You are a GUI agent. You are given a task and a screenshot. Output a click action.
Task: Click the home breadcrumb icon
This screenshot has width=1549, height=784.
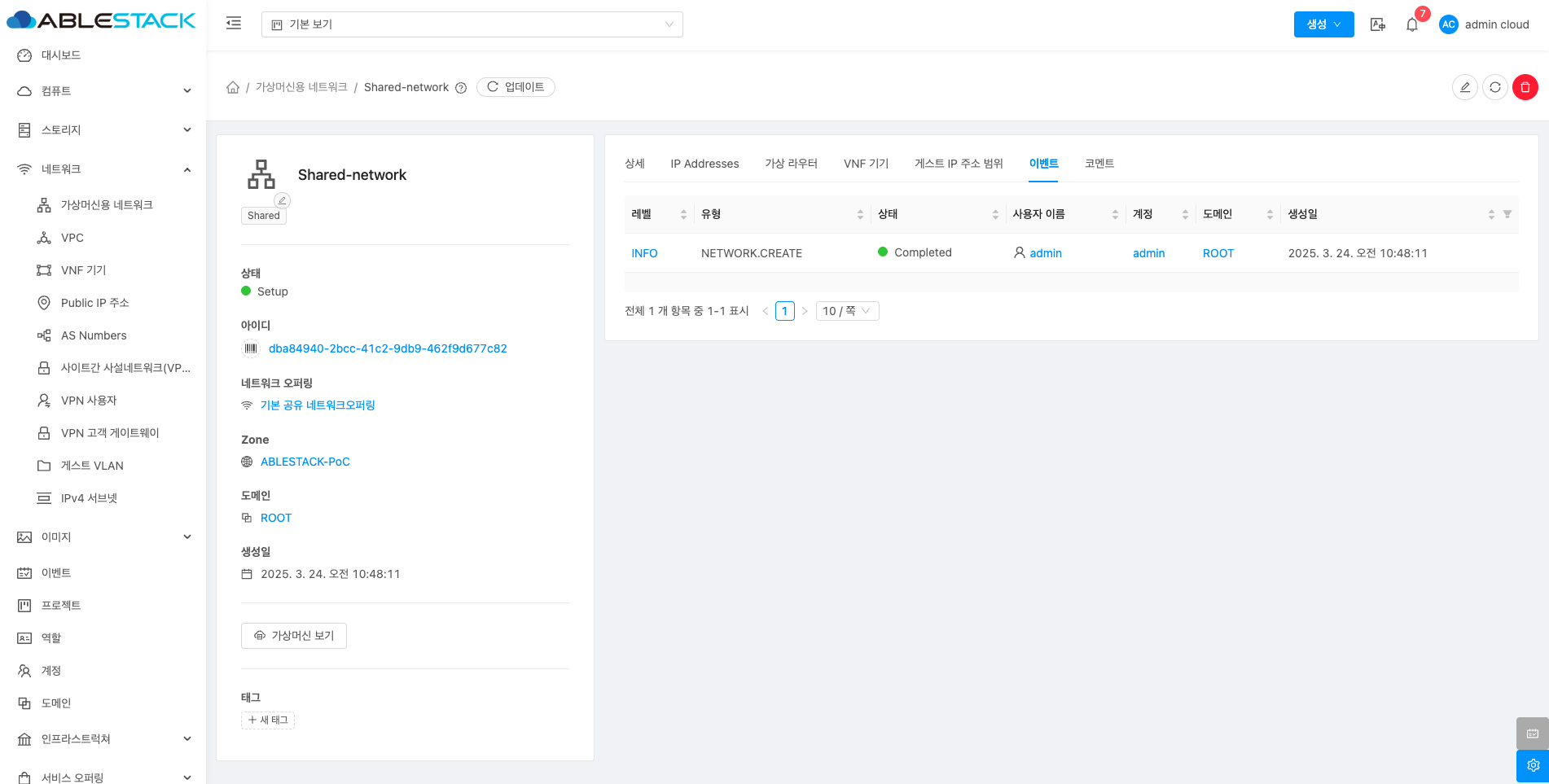[233, 87]
